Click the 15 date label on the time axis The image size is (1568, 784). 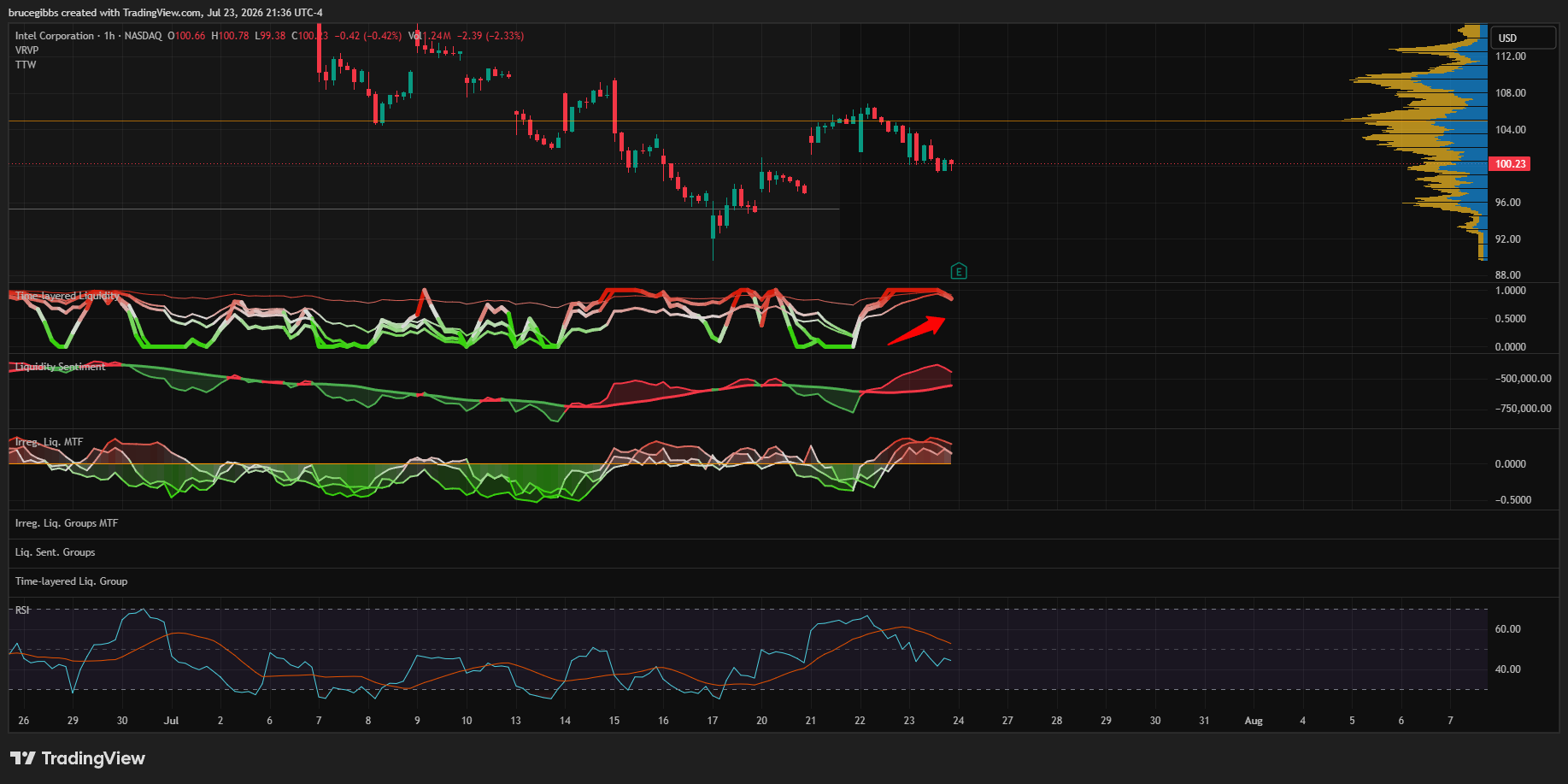tap(614, 721)
